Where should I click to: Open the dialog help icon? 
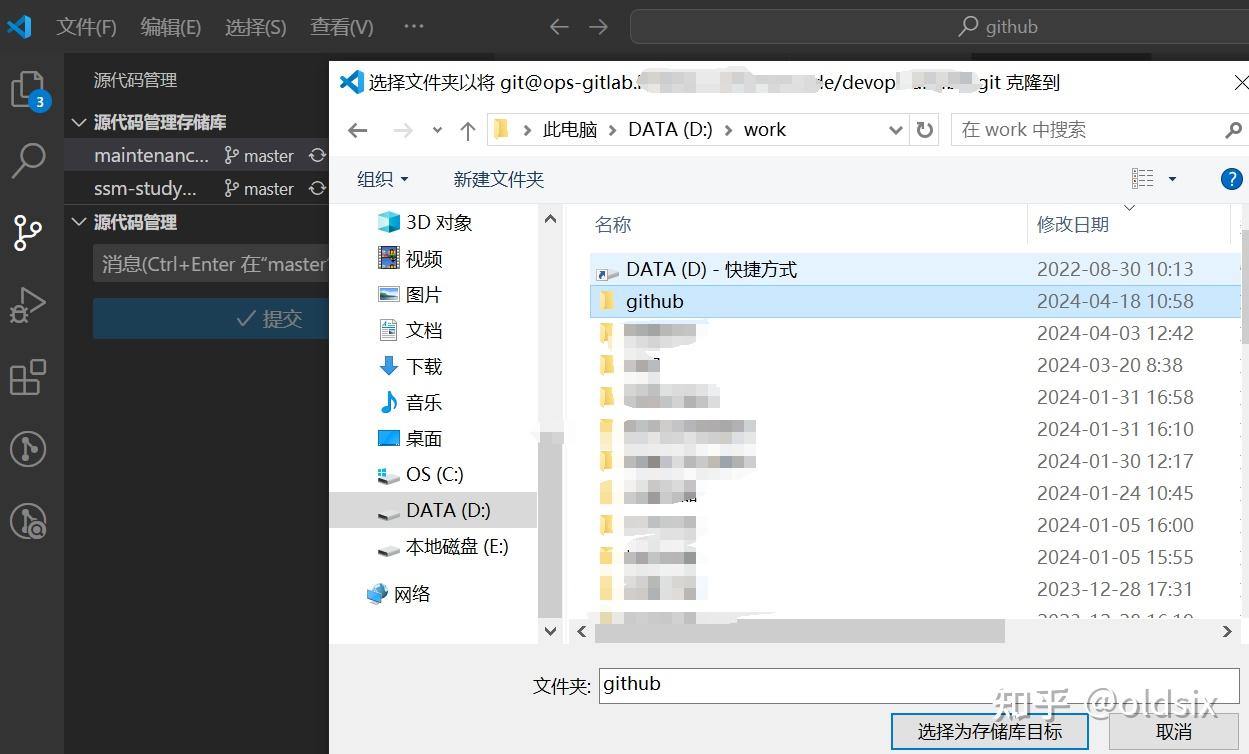(1231, 179)
